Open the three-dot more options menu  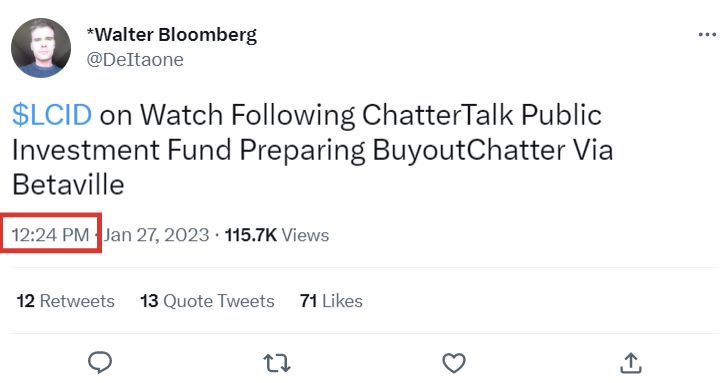coord(707,35)
